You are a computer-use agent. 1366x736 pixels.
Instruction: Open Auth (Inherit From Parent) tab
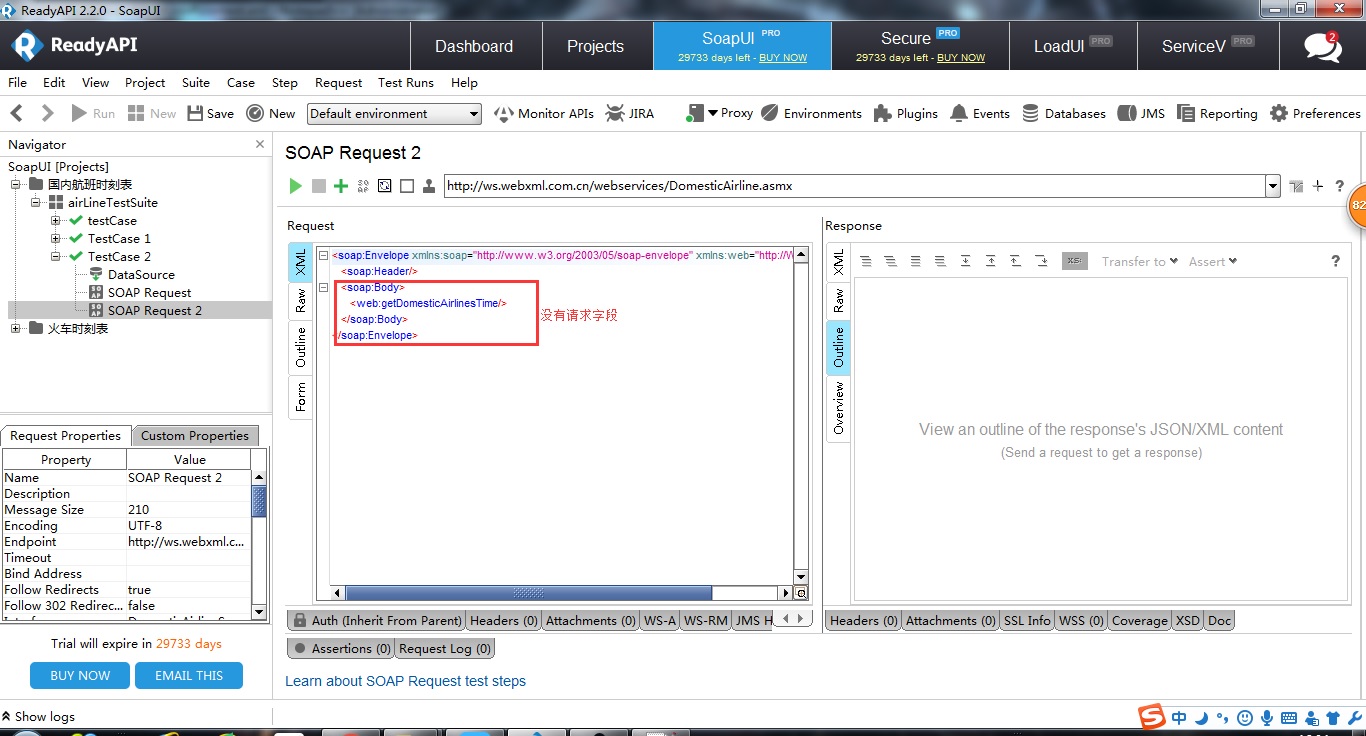[376, 620]
